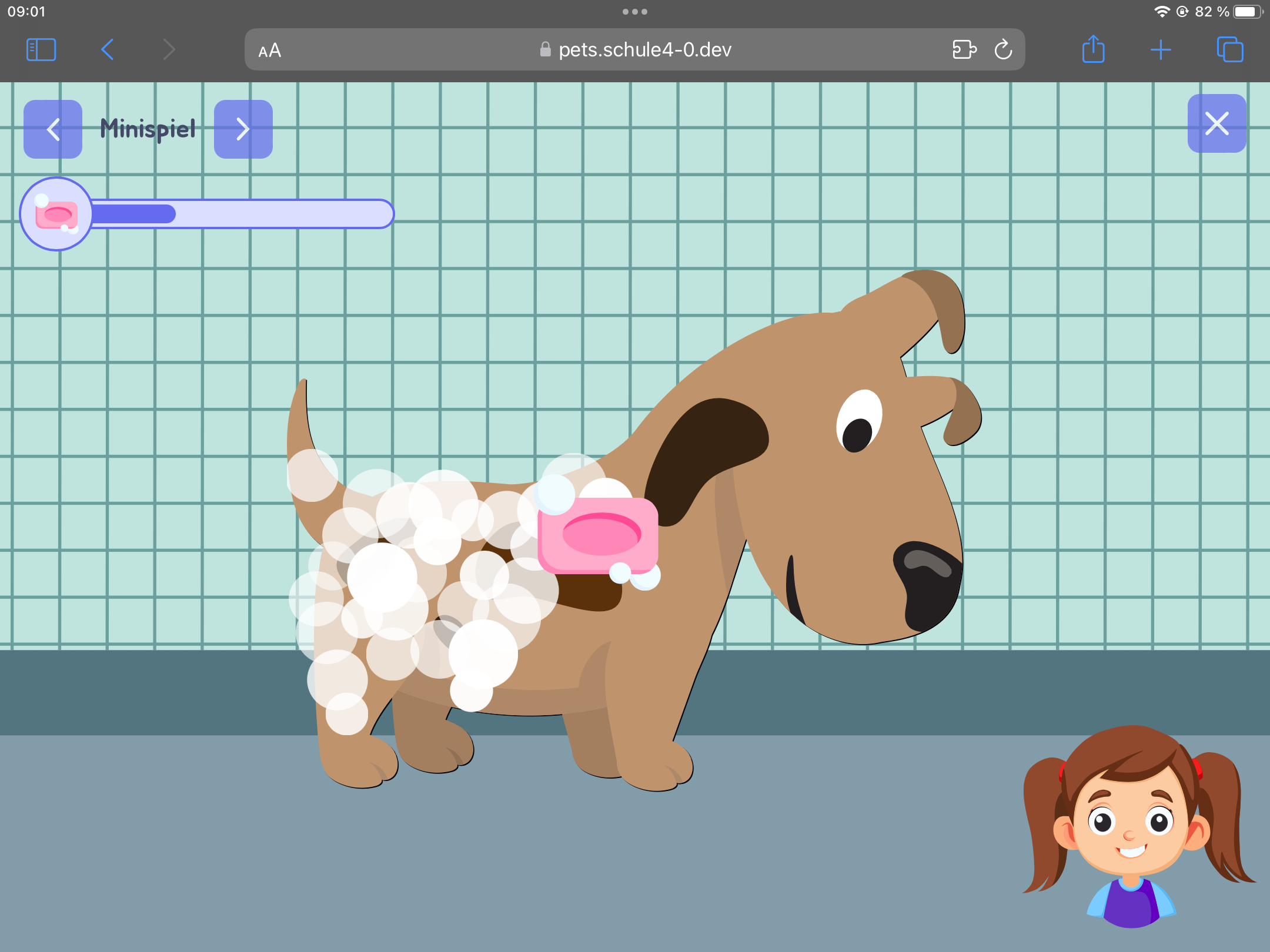
Task: Open the AA reader text settings
Action: tap(270, 51)
